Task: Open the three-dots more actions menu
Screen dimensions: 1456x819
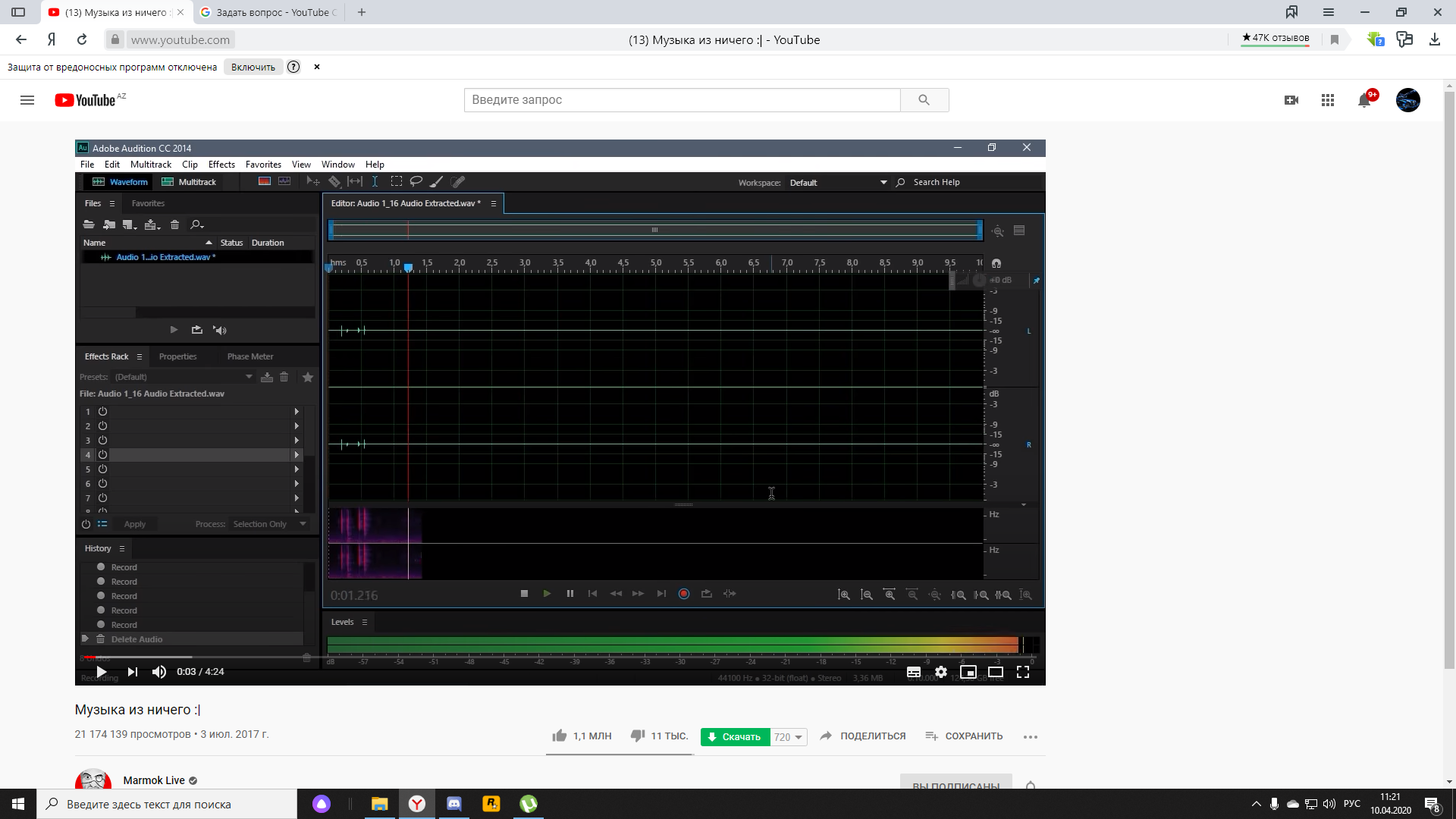Action: click(x=1030, y=736)
